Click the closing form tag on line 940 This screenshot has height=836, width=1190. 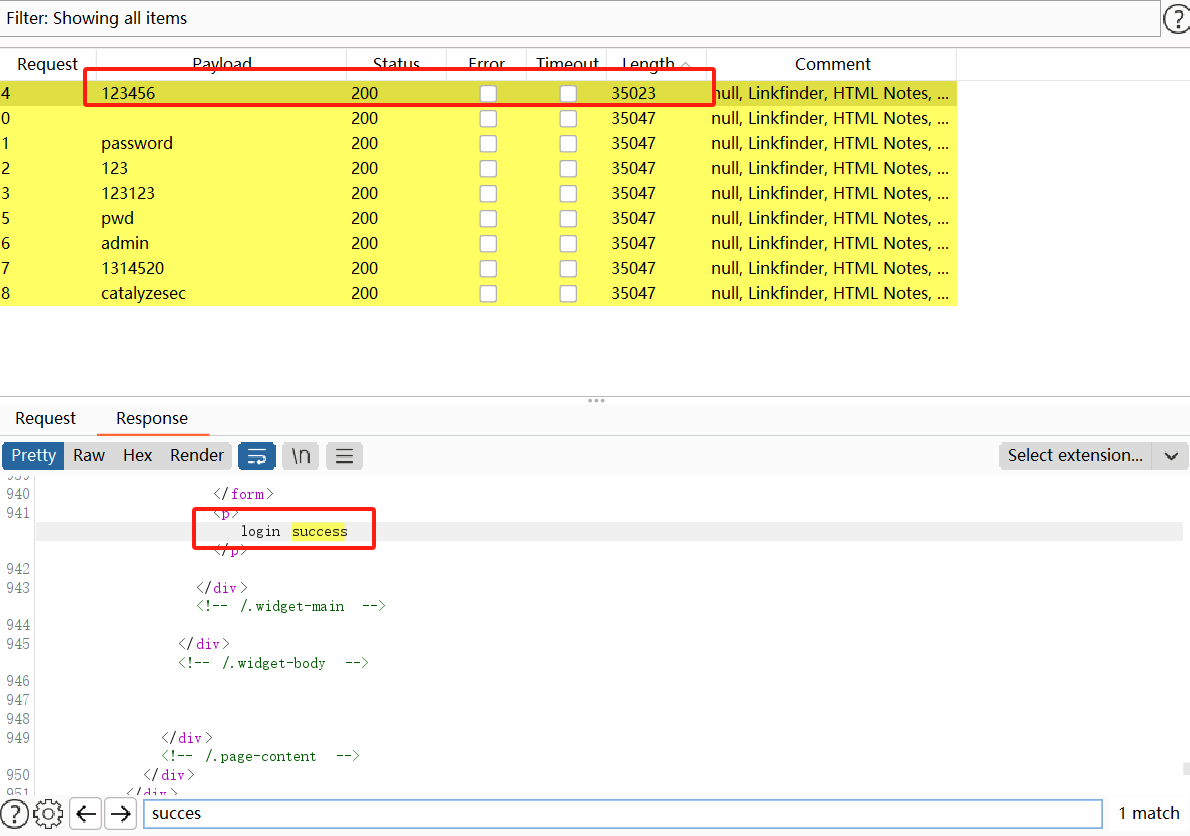point(243,494)
